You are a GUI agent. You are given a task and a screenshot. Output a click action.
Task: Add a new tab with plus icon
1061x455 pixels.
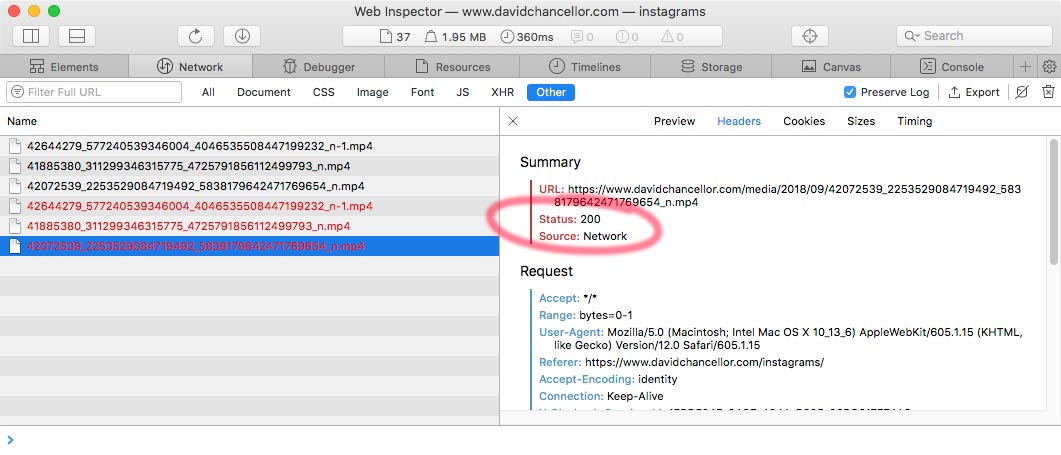tap(1025, 67)
